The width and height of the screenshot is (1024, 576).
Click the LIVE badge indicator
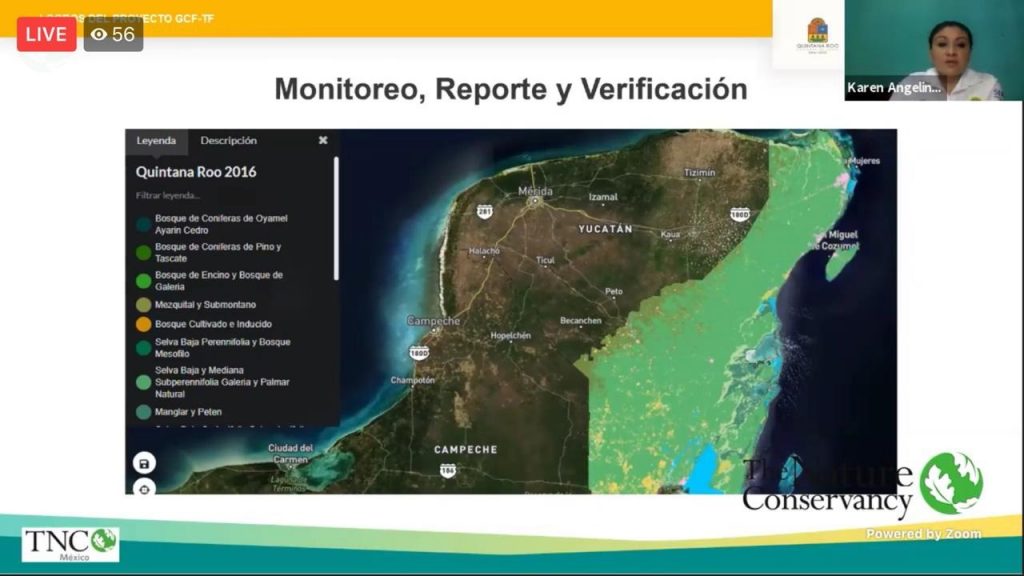pos(46,34)
